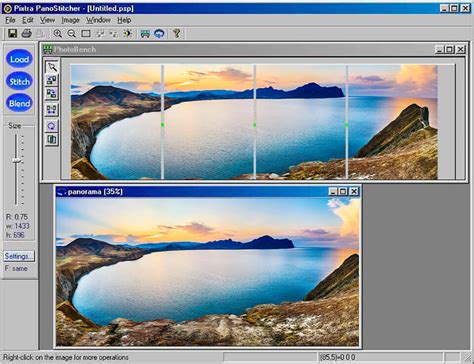Click the seam handle between second and third photos
The width and height of the screenshot is (474, 364).
coord(255,125)
